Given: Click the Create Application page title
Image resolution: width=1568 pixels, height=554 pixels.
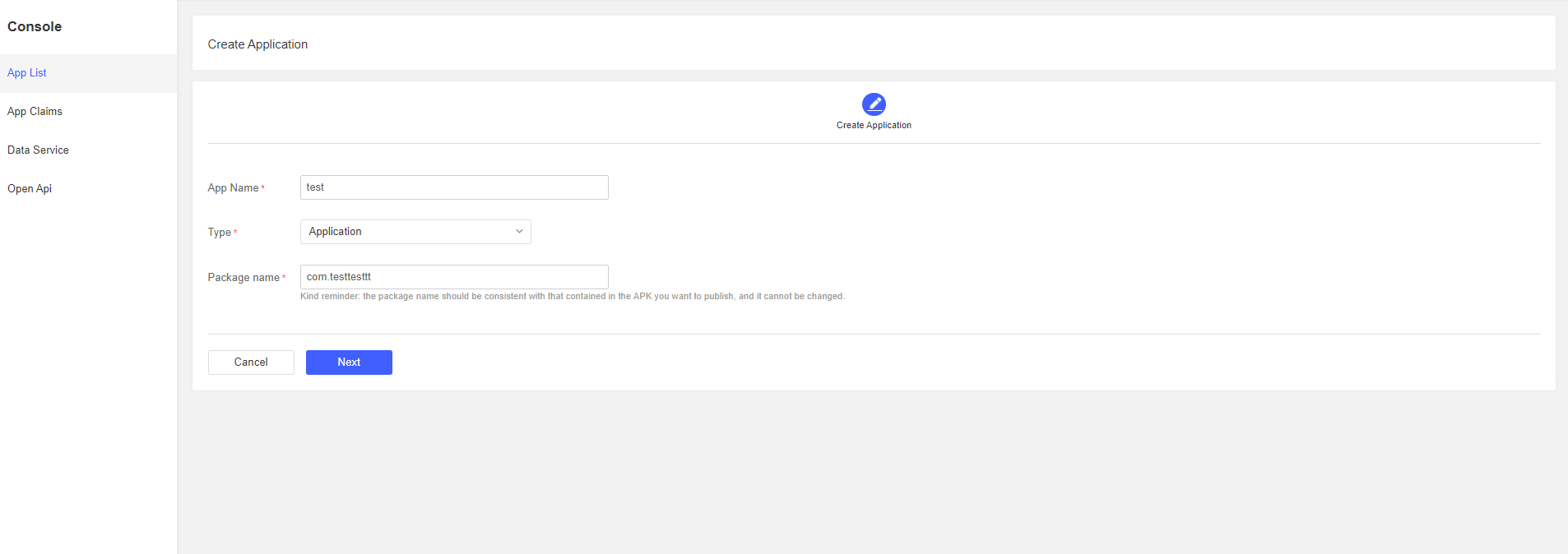Looking at the screenshot, I should coord(257,44).
